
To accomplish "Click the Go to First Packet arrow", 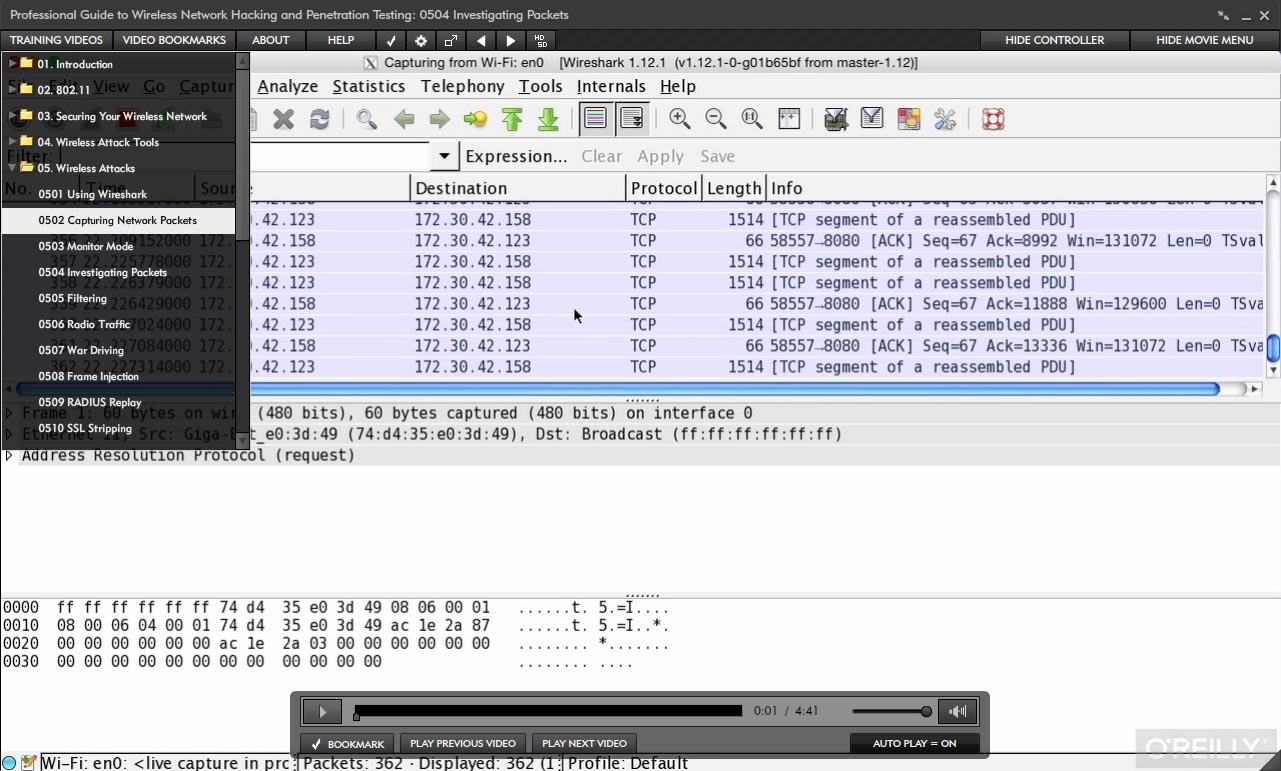I will pos(512,120).
